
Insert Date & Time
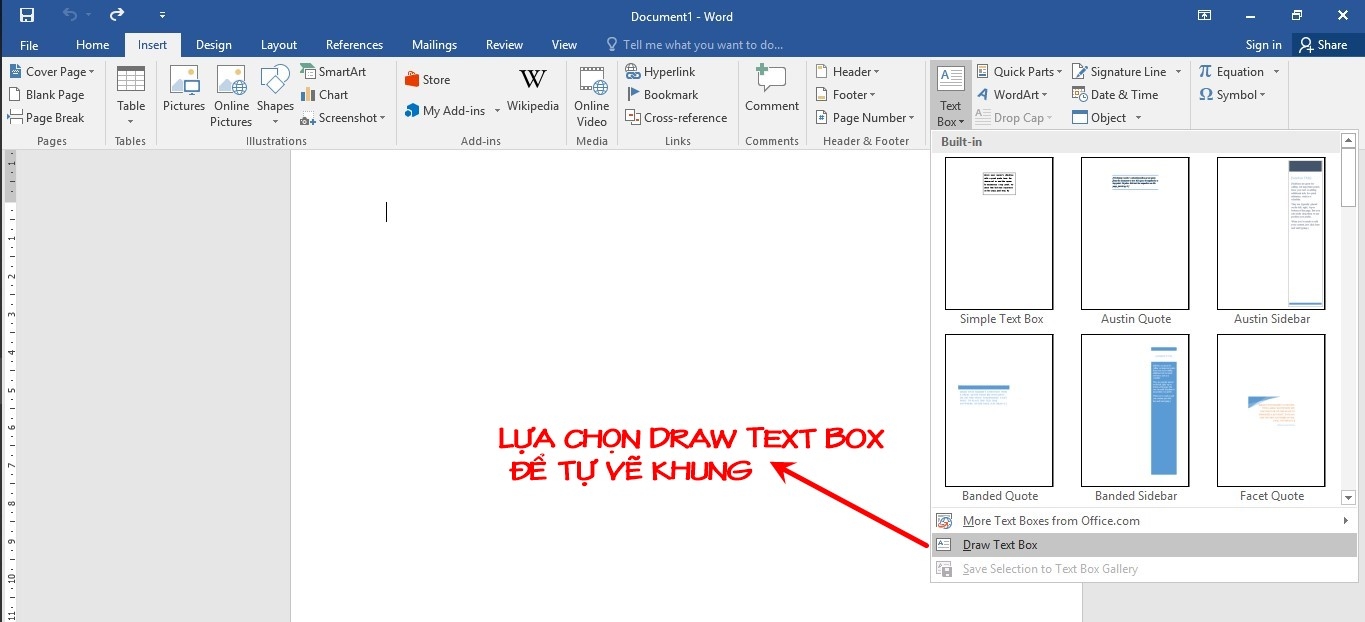(1115, 95)
